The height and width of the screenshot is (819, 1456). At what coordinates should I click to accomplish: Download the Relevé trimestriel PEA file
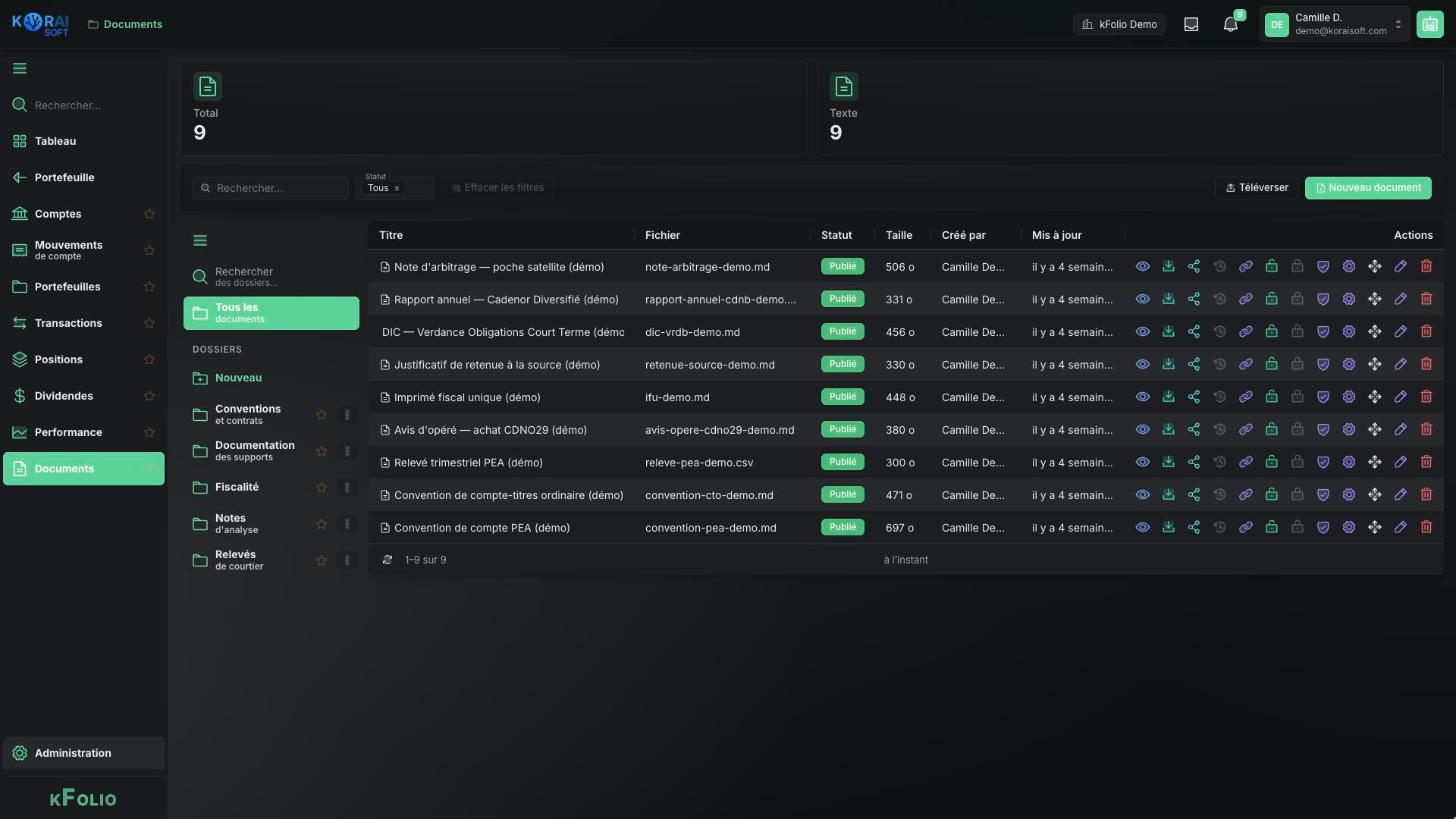coord(1168,462)
